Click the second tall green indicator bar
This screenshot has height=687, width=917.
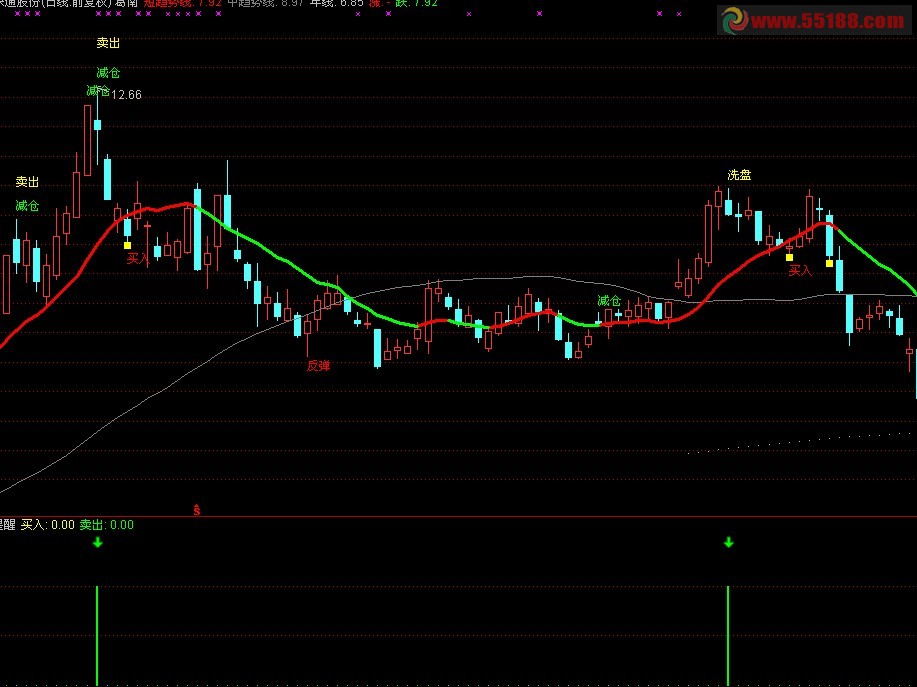728,636
